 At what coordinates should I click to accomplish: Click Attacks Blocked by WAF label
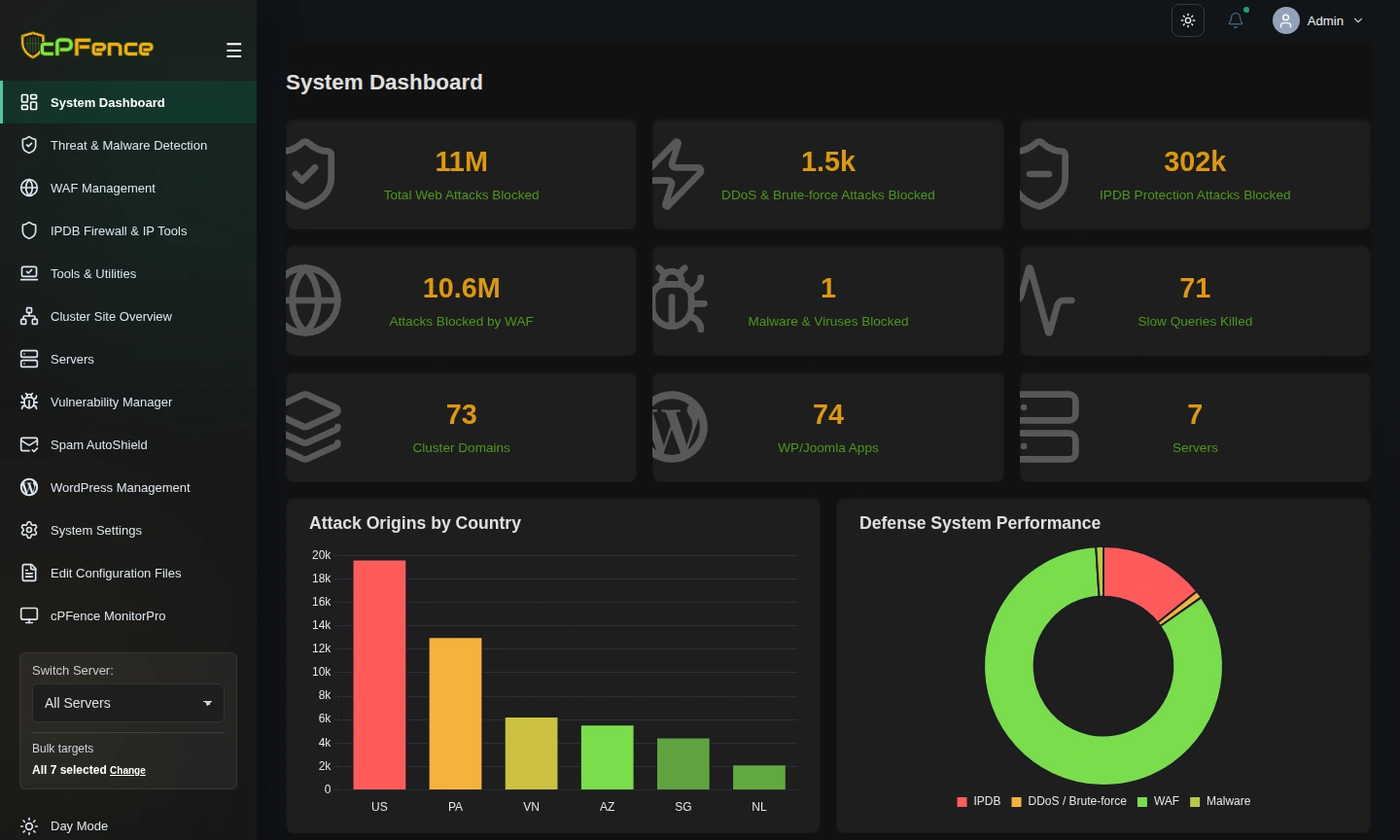tap(461, 322)
